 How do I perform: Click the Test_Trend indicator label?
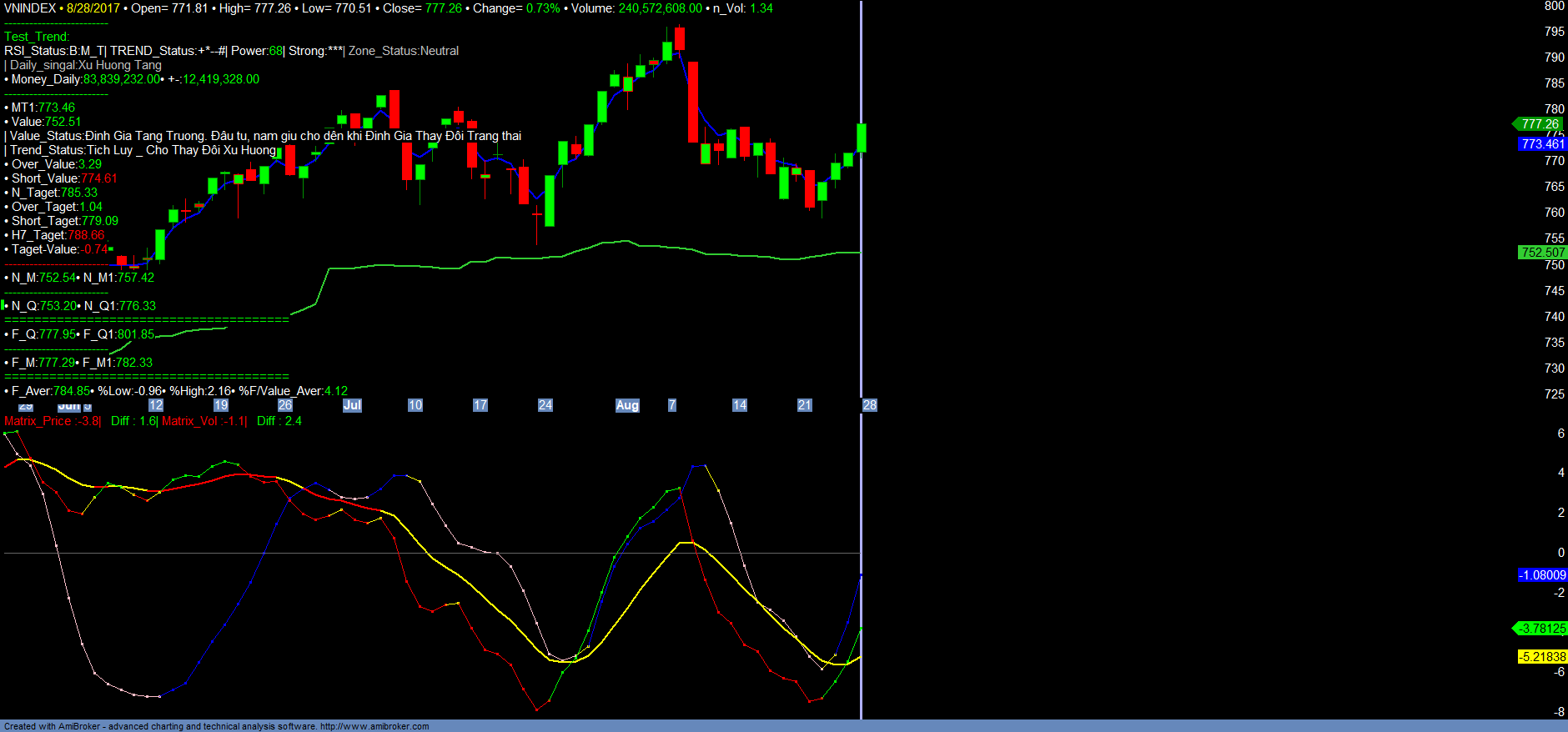click(37, 37)
